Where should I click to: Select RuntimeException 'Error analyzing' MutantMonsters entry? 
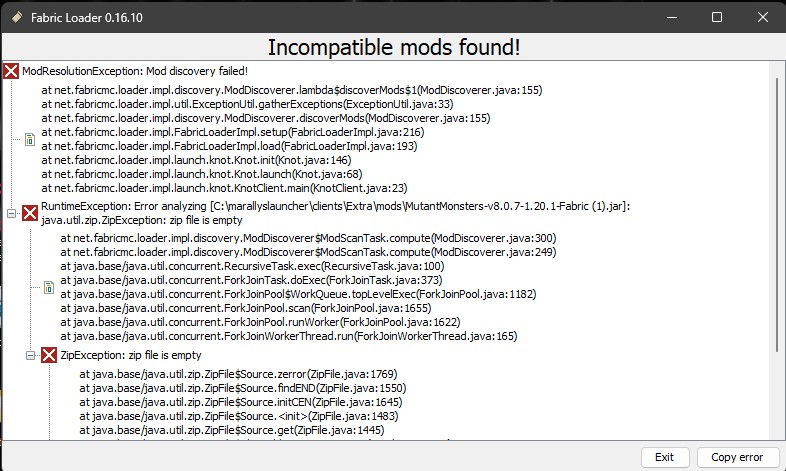coord(335,213)
